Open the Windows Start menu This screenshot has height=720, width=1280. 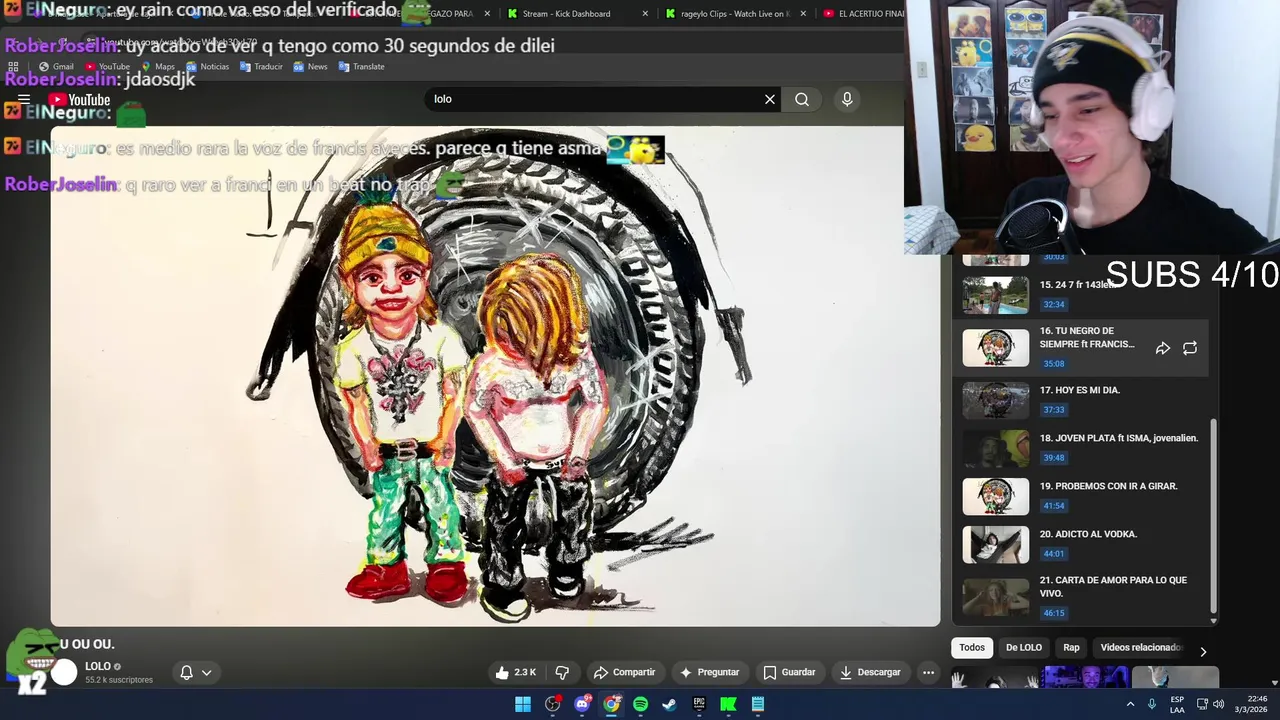[523, 704]
